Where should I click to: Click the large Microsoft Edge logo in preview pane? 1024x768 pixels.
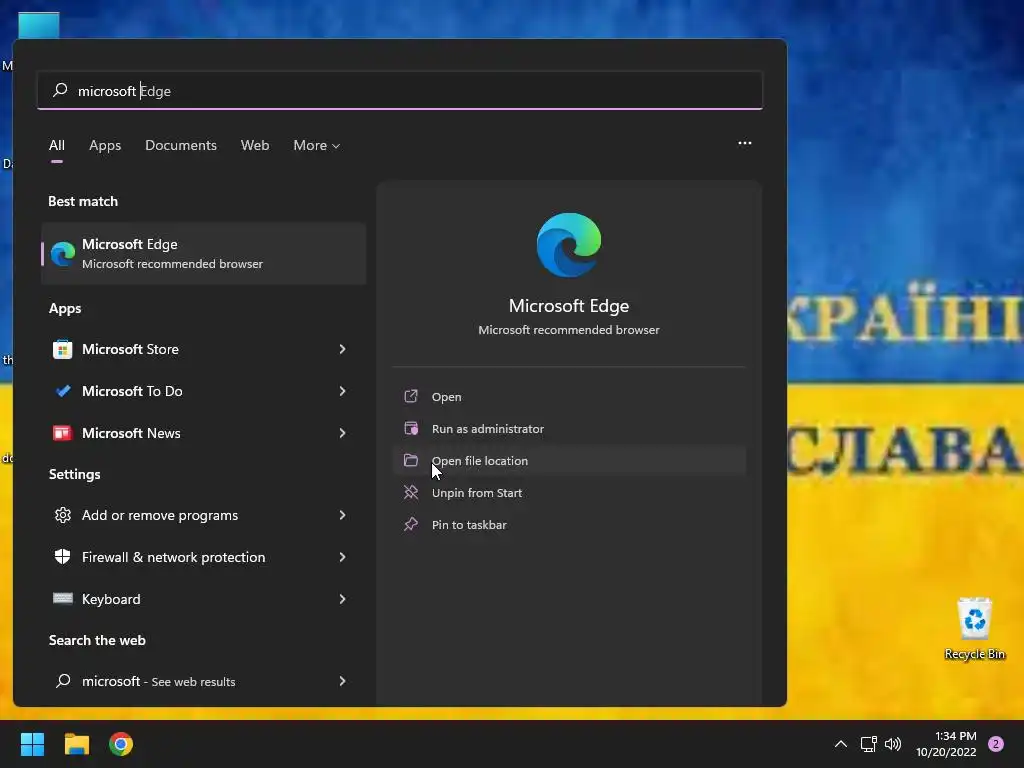click(569, 245)
